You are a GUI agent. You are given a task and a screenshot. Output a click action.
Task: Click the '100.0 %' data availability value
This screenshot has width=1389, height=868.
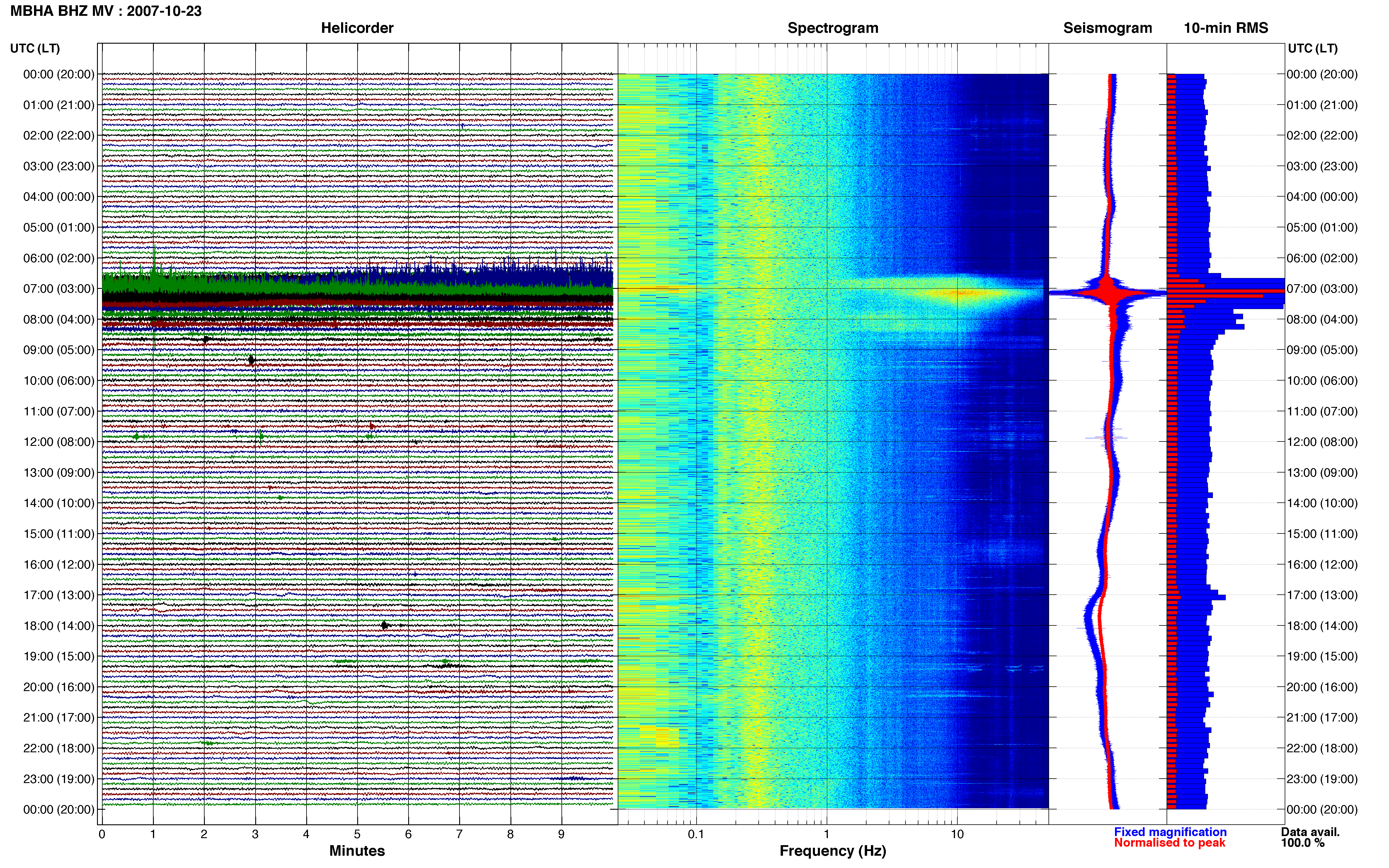point(1302,843)
